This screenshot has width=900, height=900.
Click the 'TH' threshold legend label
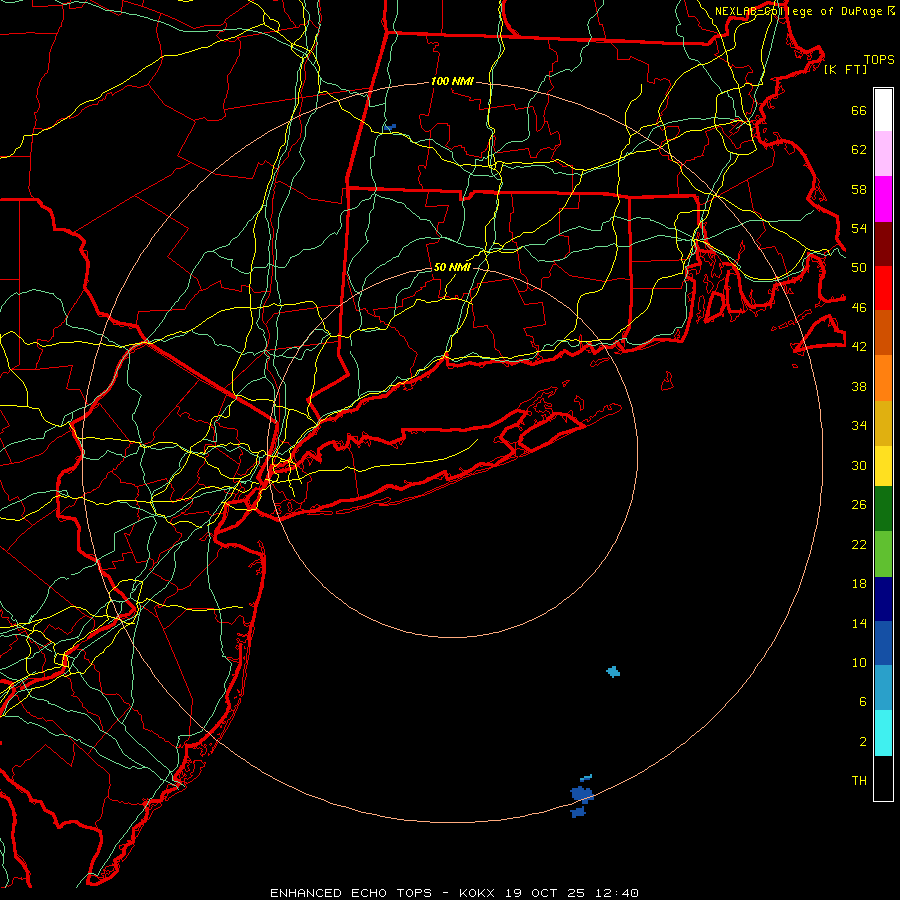click(859, 781)
